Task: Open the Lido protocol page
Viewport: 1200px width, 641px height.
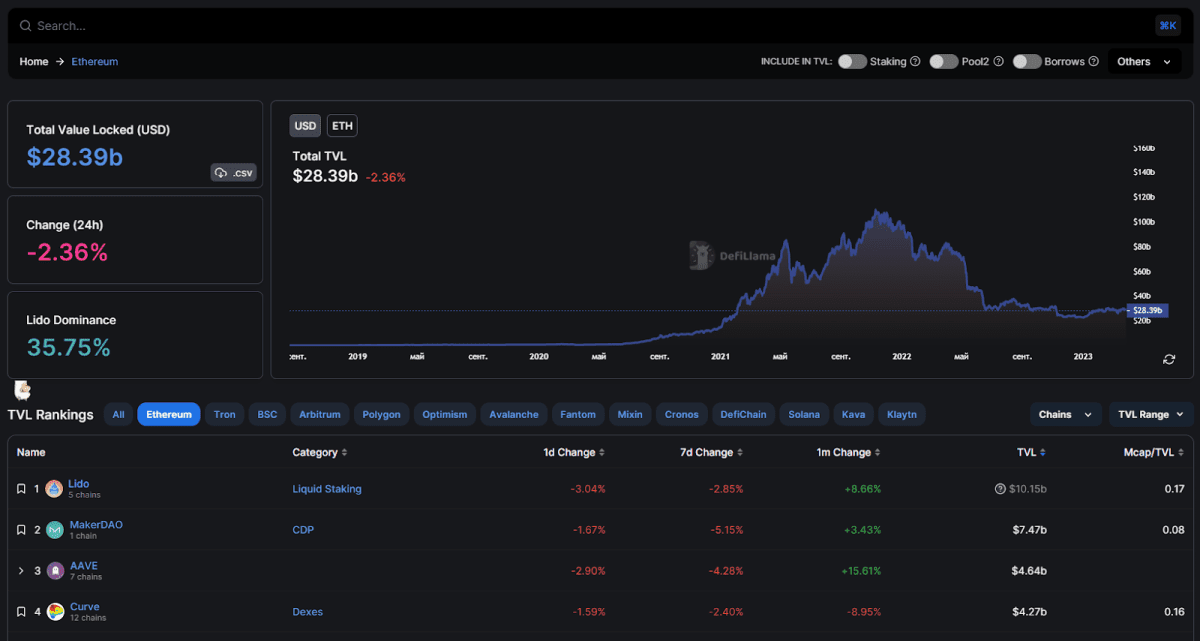Action: pos(78,483)
